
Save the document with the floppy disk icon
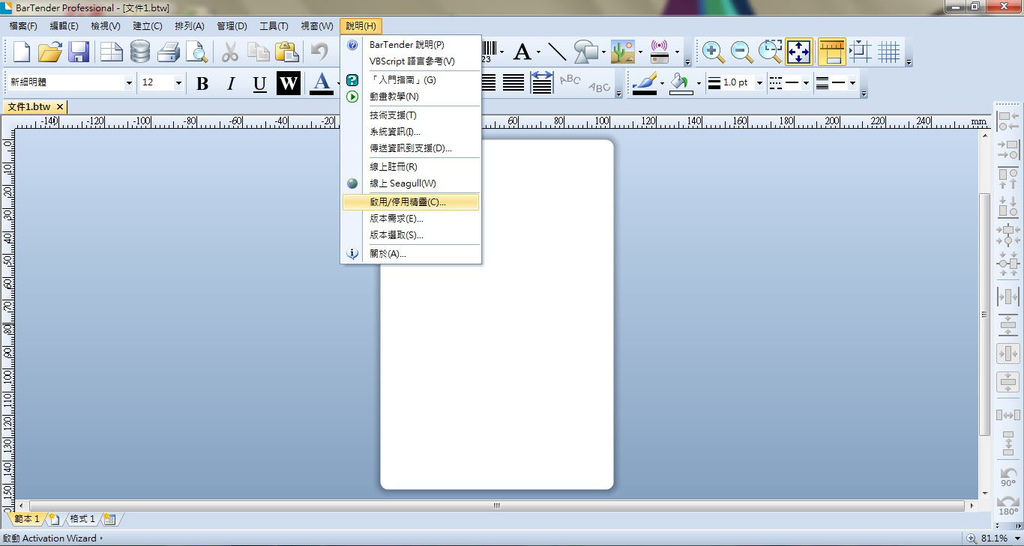click(79, 52)
